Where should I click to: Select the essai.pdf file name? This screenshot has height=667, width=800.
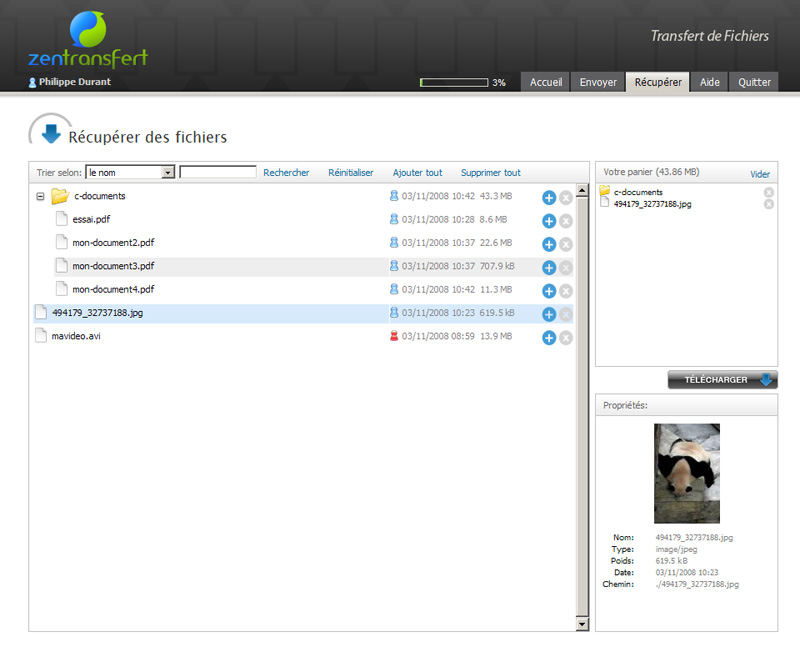point(91,219)
